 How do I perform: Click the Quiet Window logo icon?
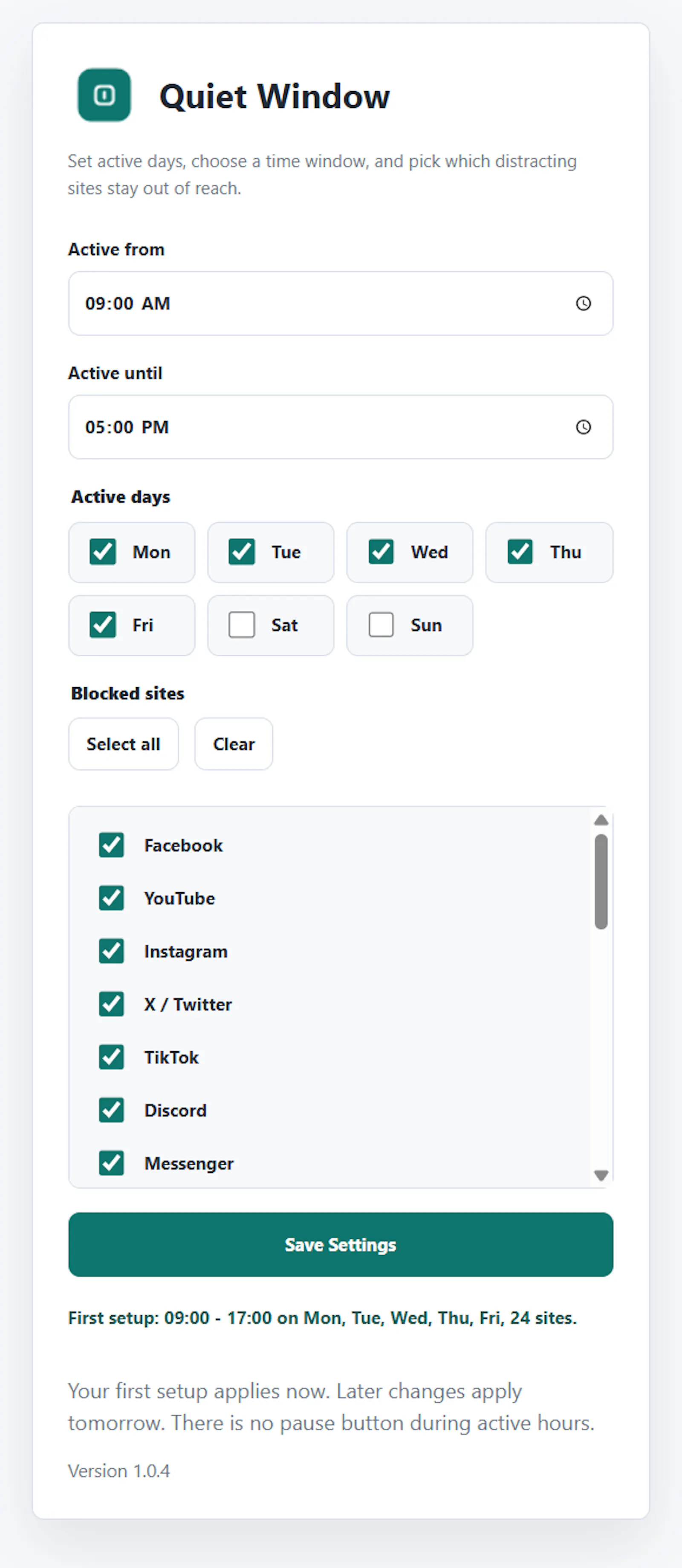point(104,95)
